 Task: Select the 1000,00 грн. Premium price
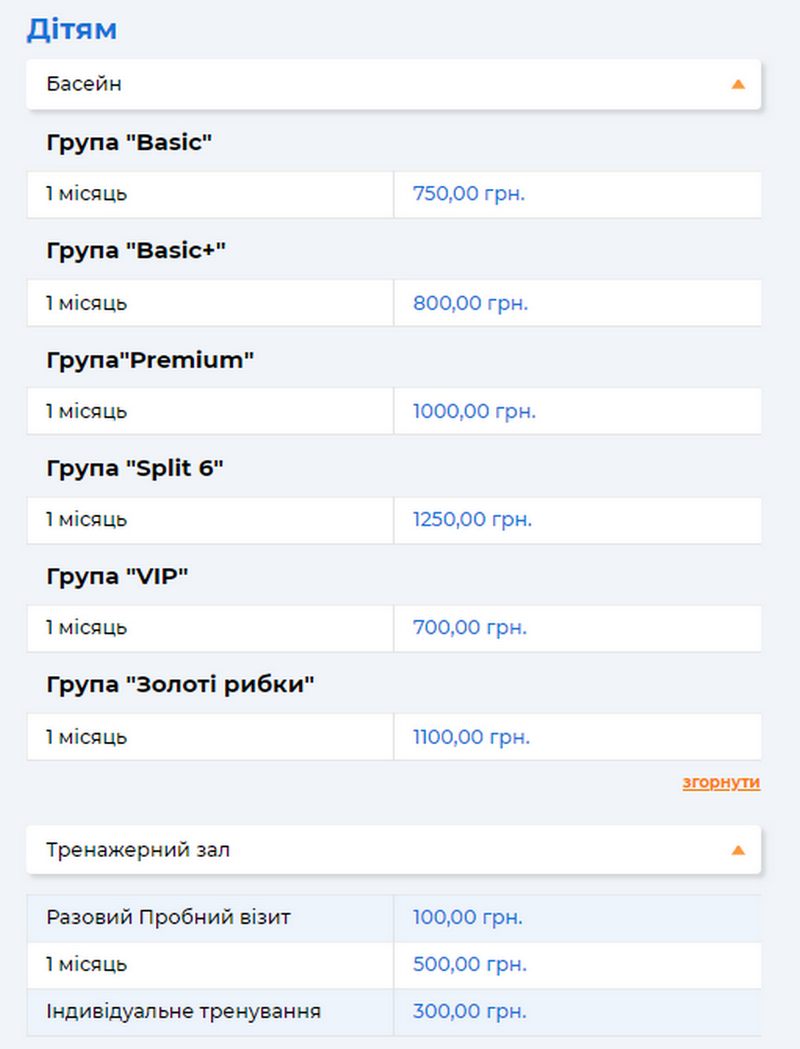point(474,412)
